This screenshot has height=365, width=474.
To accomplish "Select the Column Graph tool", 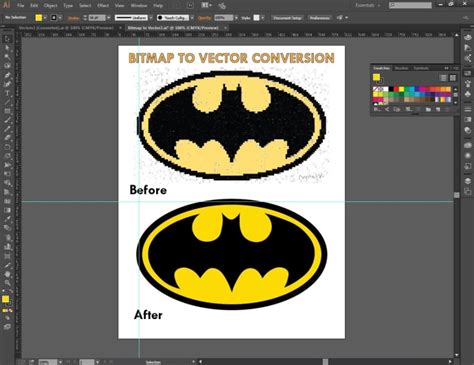I will 7,247.
